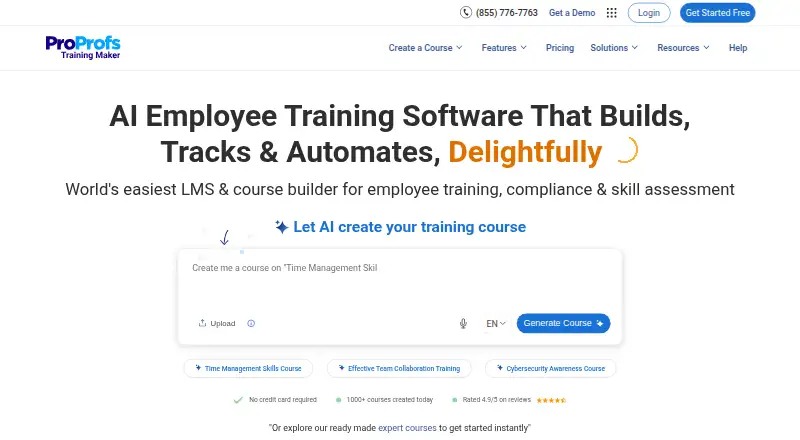The height and width of the screenshot is (440, 800).
Task: Click 'Rated 4.9/5 on reviews' text
Action: coord(496,400)
